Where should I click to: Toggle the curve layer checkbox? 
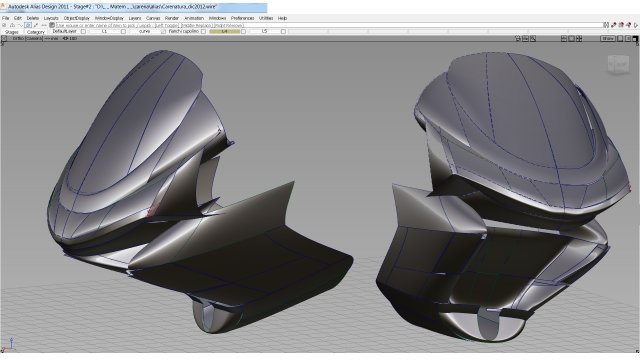163,31
